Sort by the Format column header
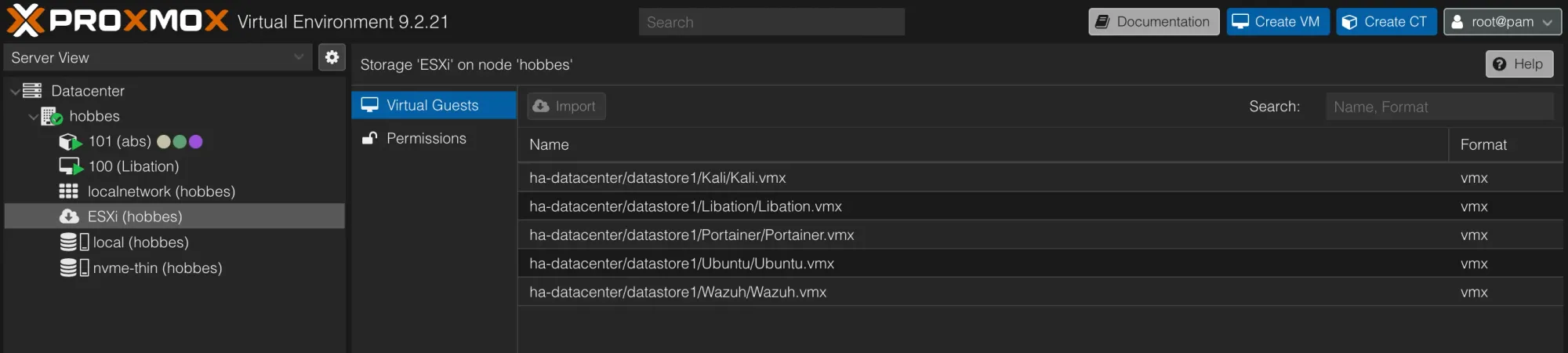1568x353 pixels. 1505,145
